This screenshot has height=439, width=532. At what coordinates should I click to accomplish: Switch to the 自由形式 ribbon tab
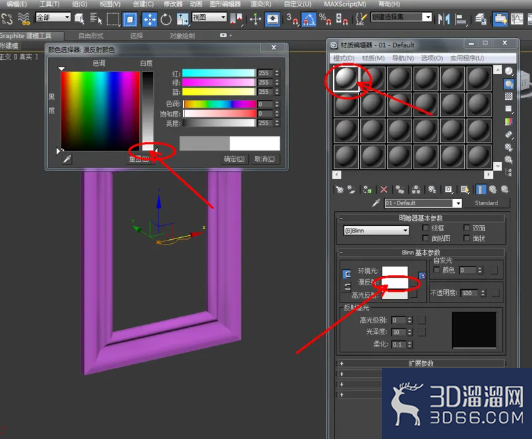[x=91, y=36]
